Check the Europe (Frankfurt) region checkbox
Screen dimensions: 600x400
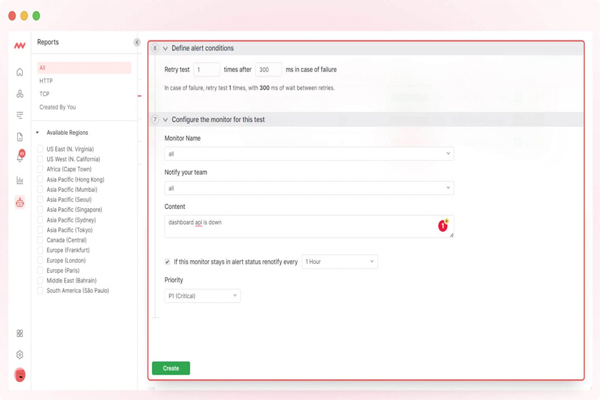(41, 250)
